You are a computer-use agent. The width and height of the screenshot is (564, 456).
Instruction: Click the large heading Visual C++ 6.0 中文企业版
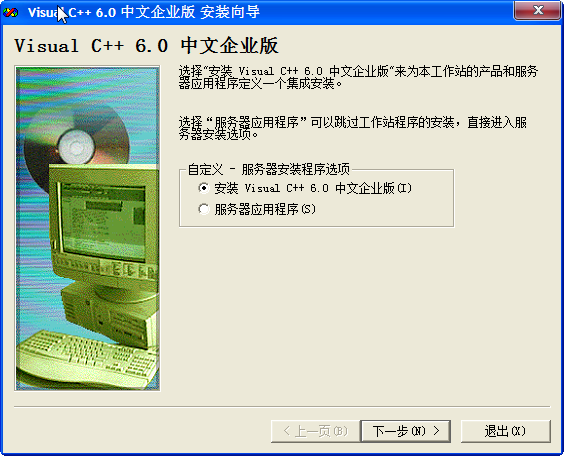(146, 46)
